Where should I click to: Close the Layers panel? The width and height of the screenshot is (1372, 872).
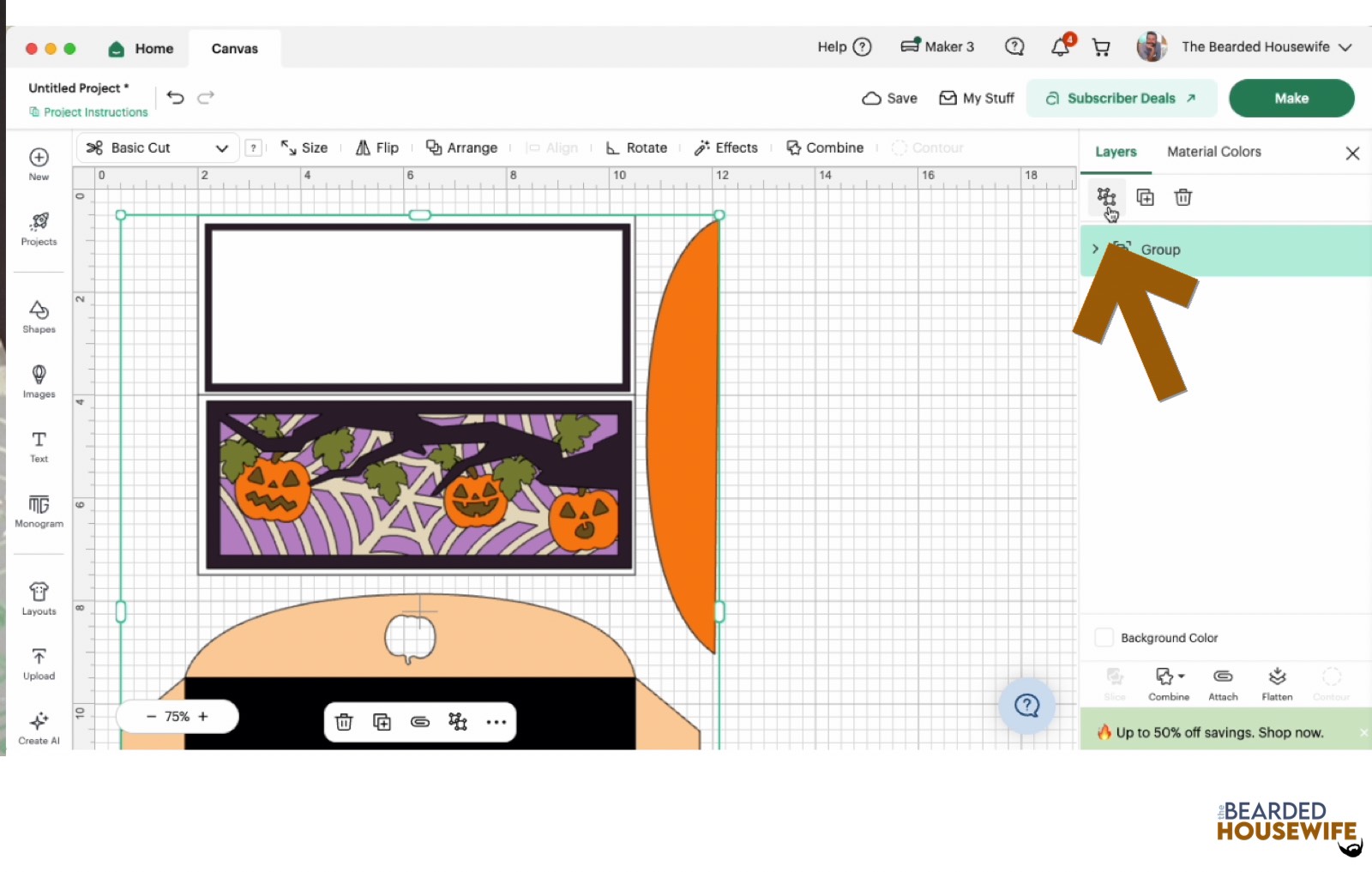[x=1352, y=153]
